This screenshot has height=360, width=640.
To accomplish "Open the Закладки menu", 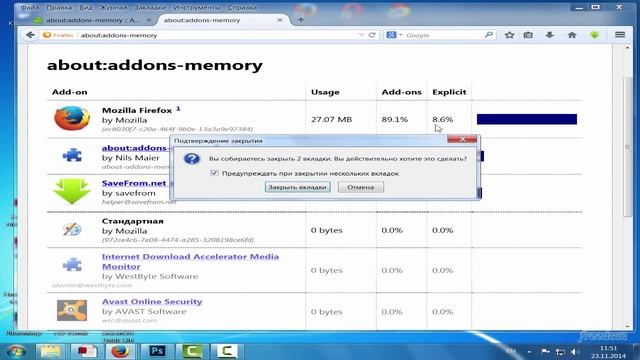I will click(150, 7).
